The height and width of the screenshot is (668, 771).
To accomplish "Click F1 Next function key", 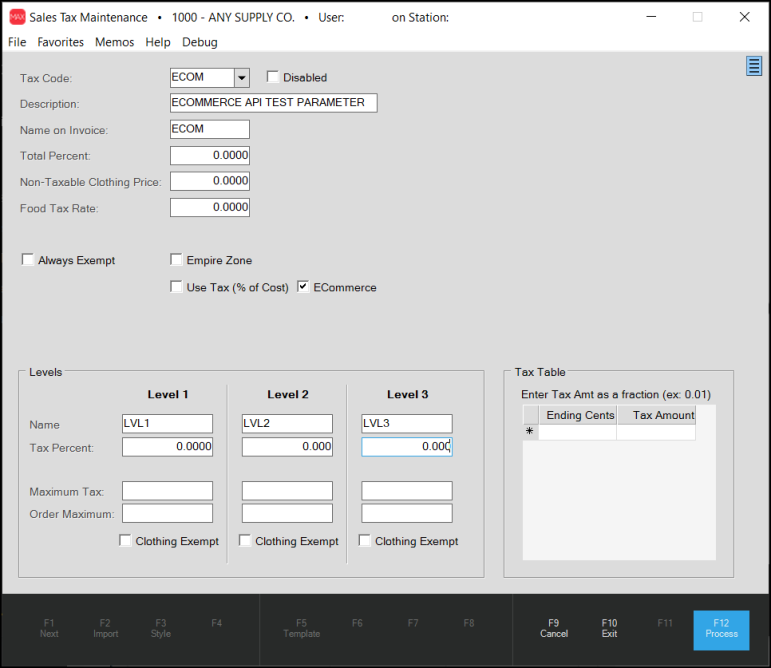I will pos(49,628).
